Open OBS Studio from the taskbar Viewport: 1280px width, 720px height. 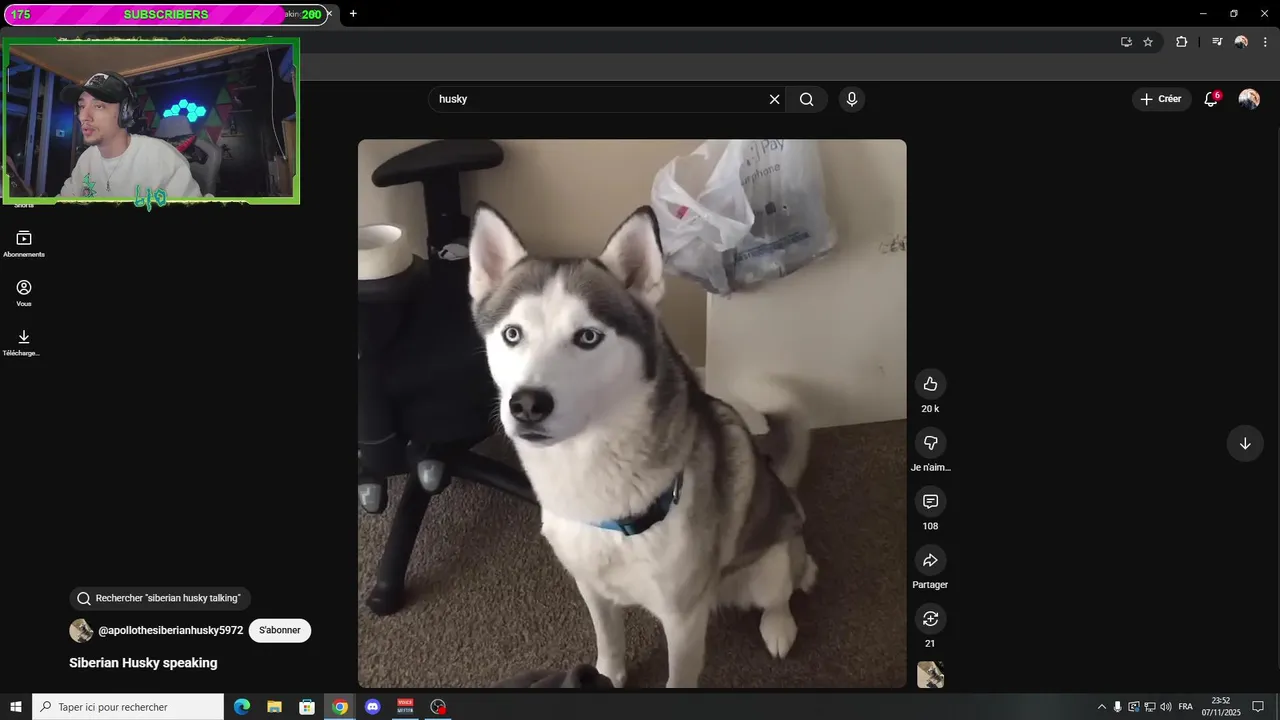pos(438,707)
